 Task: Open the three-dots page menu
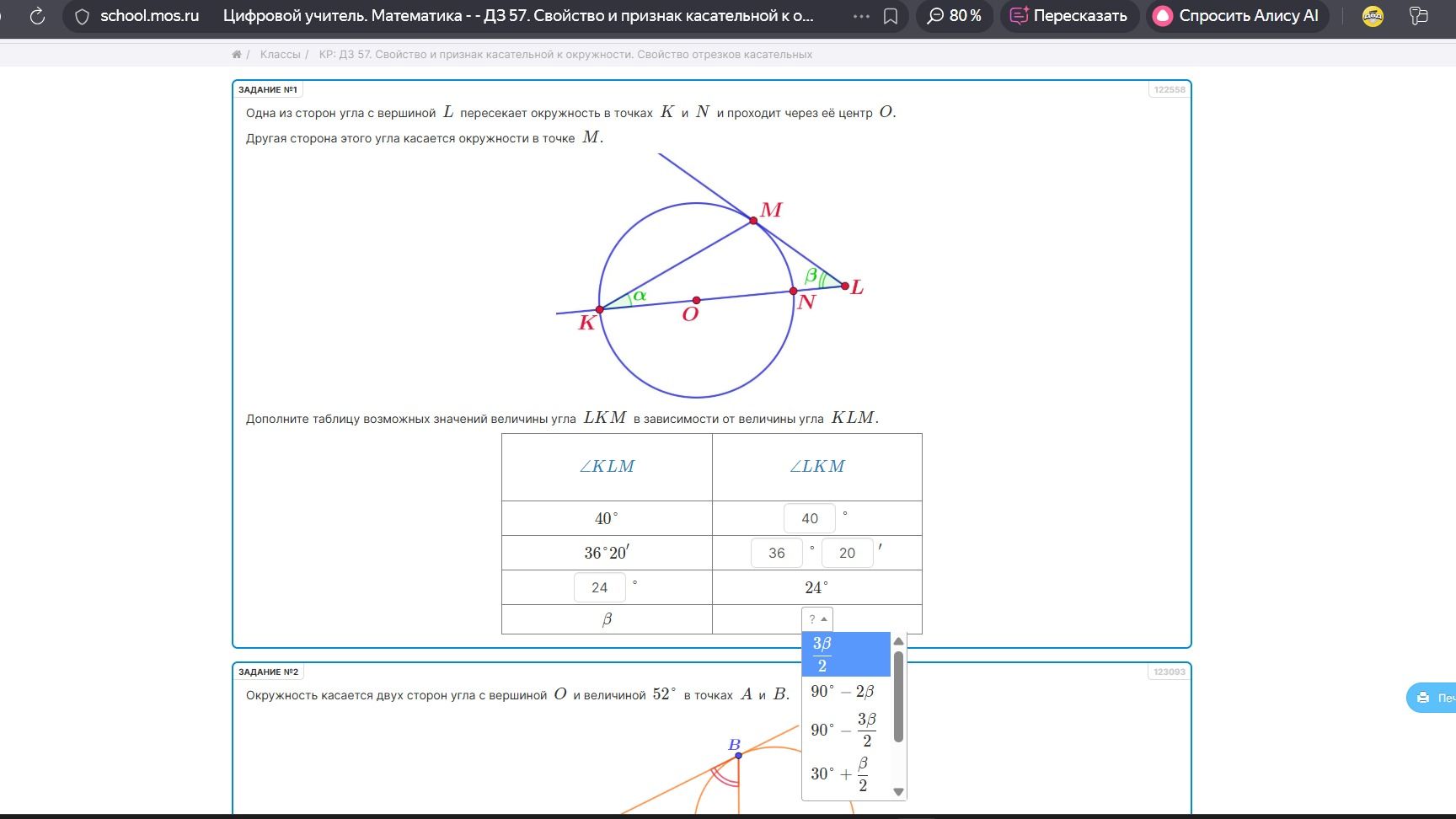(861, 16)
